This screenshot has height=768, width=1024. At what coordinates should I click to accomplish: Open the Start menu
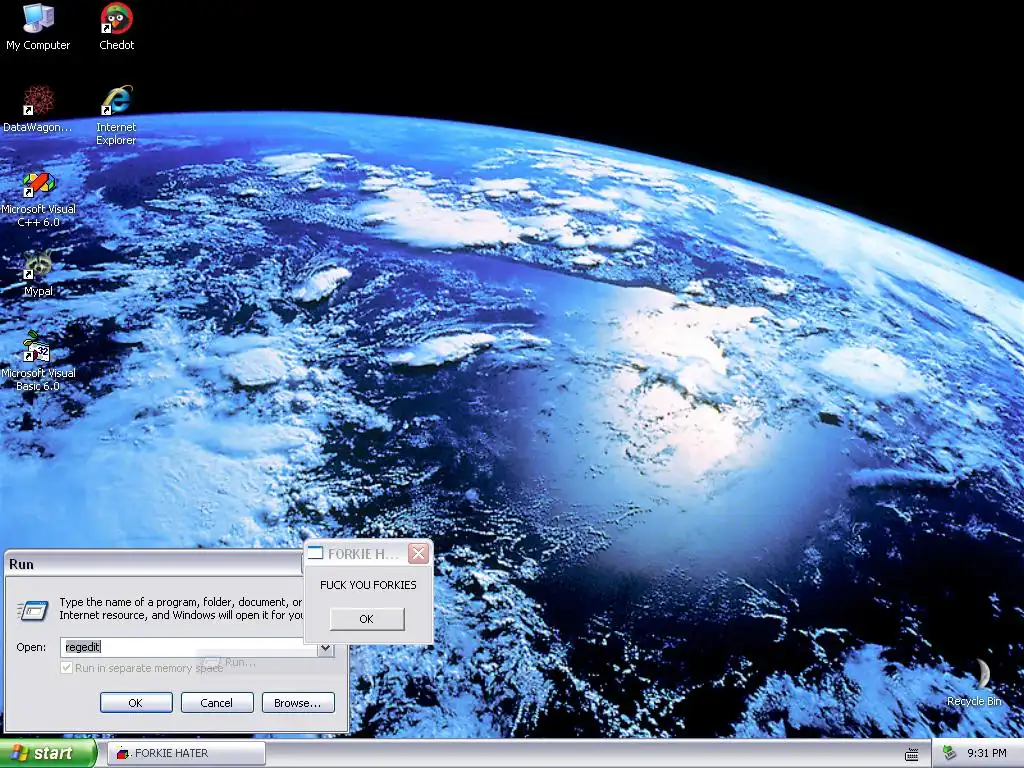click(48, 753)
